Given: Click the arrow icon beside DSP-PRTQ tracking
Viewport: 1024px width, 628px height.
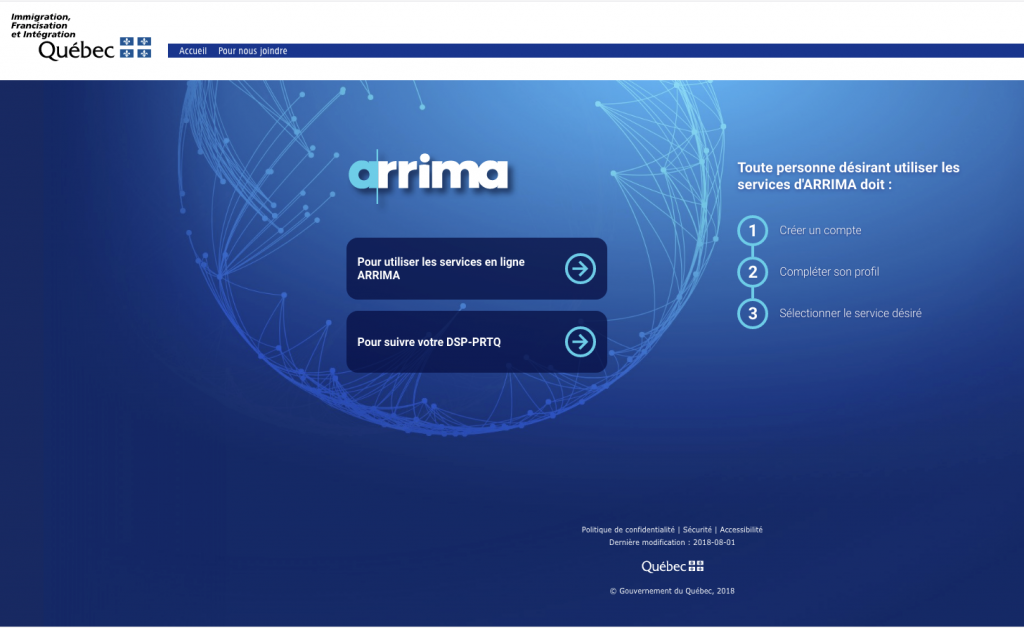Looking at the screenshot, I should pos(580,342).
